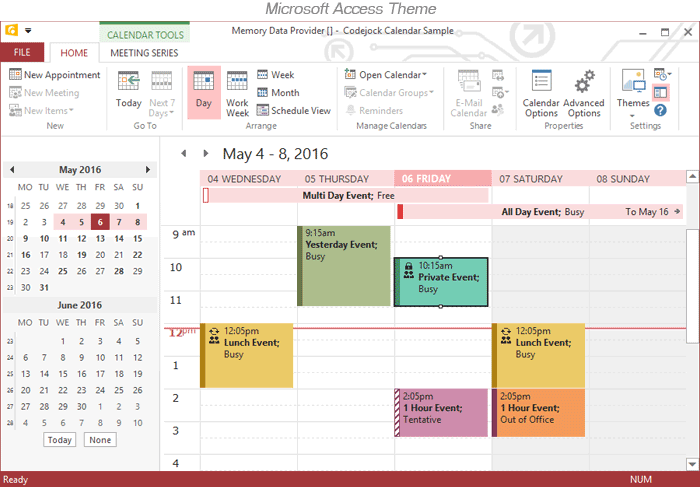Click the To May 16 arrow
The height and width of the screenshot is (487, 700).
(x=677, y=212)
